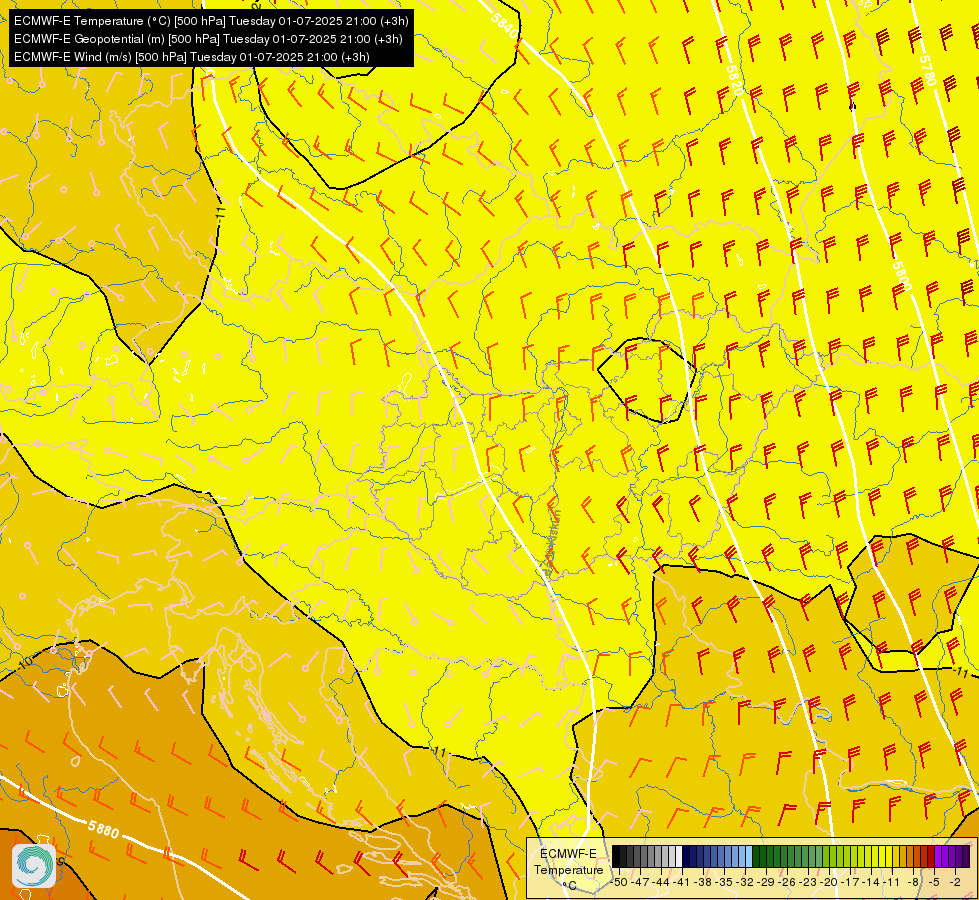The image size is (979, 900).
Task: Click the -38 legend tick label
Action: (x=703, y=882)
